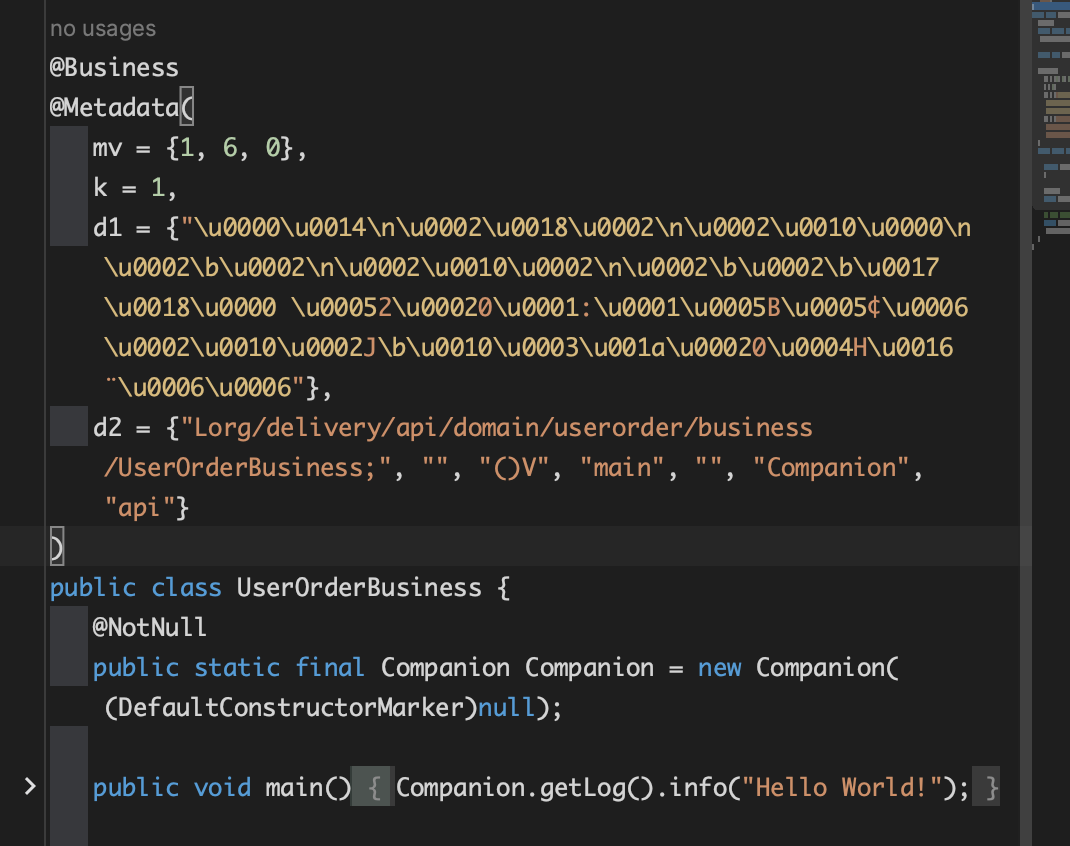The width and height of the screenshot is (1070, 846).
Task: Click the info method call
Action: point(698,788)
